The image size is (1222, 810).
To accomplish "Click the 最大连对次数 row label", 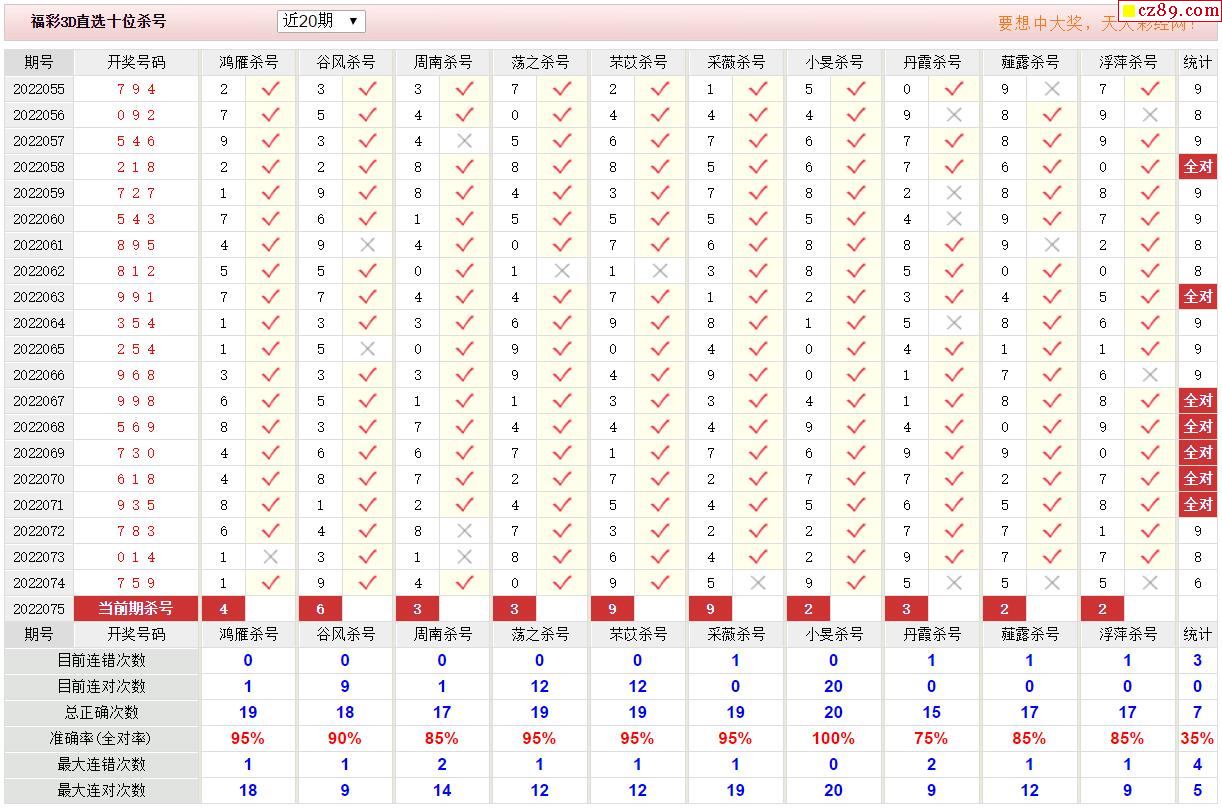I will click(101, 790).
